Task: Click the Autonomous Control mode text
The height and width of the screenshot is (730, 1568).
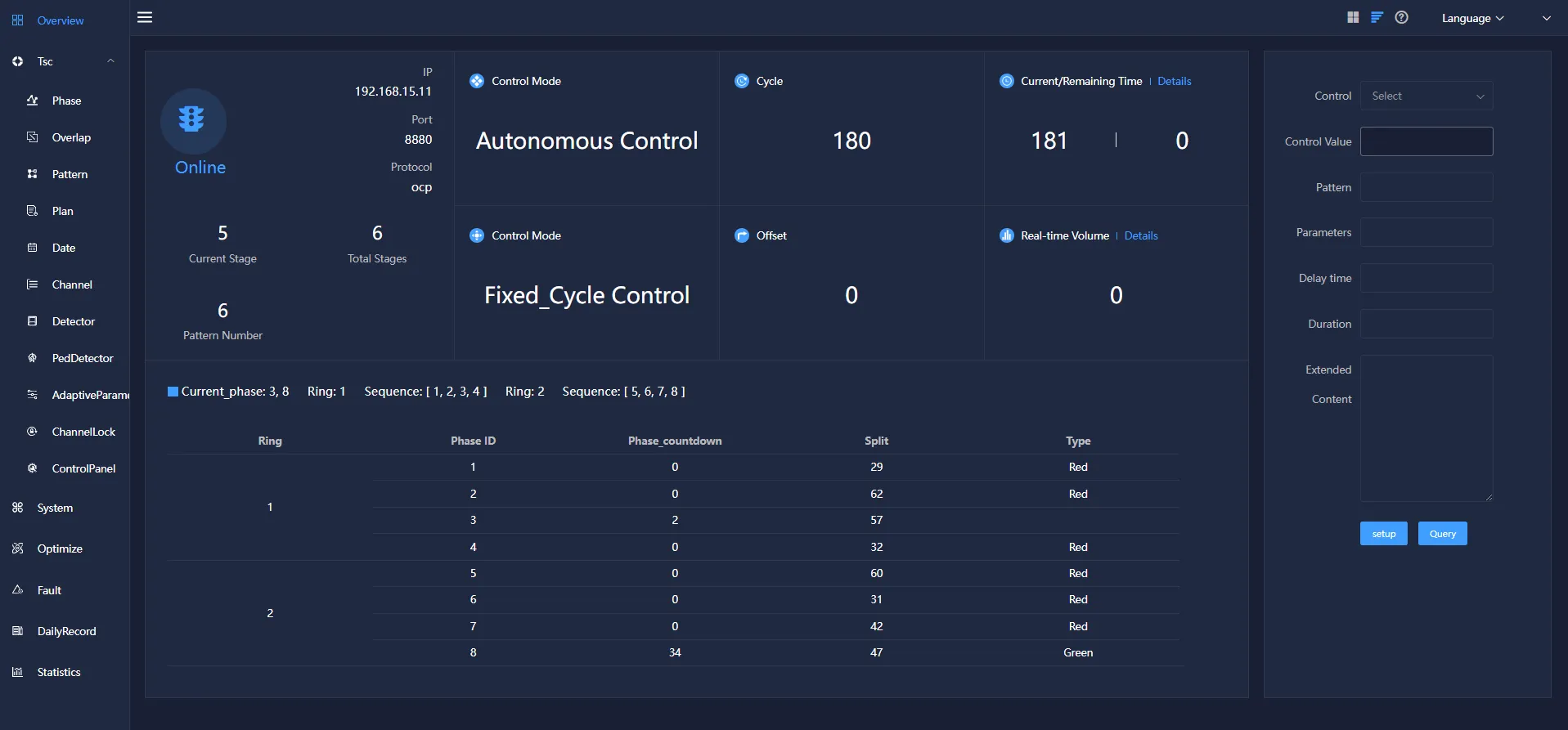Action: coord(586,141)
